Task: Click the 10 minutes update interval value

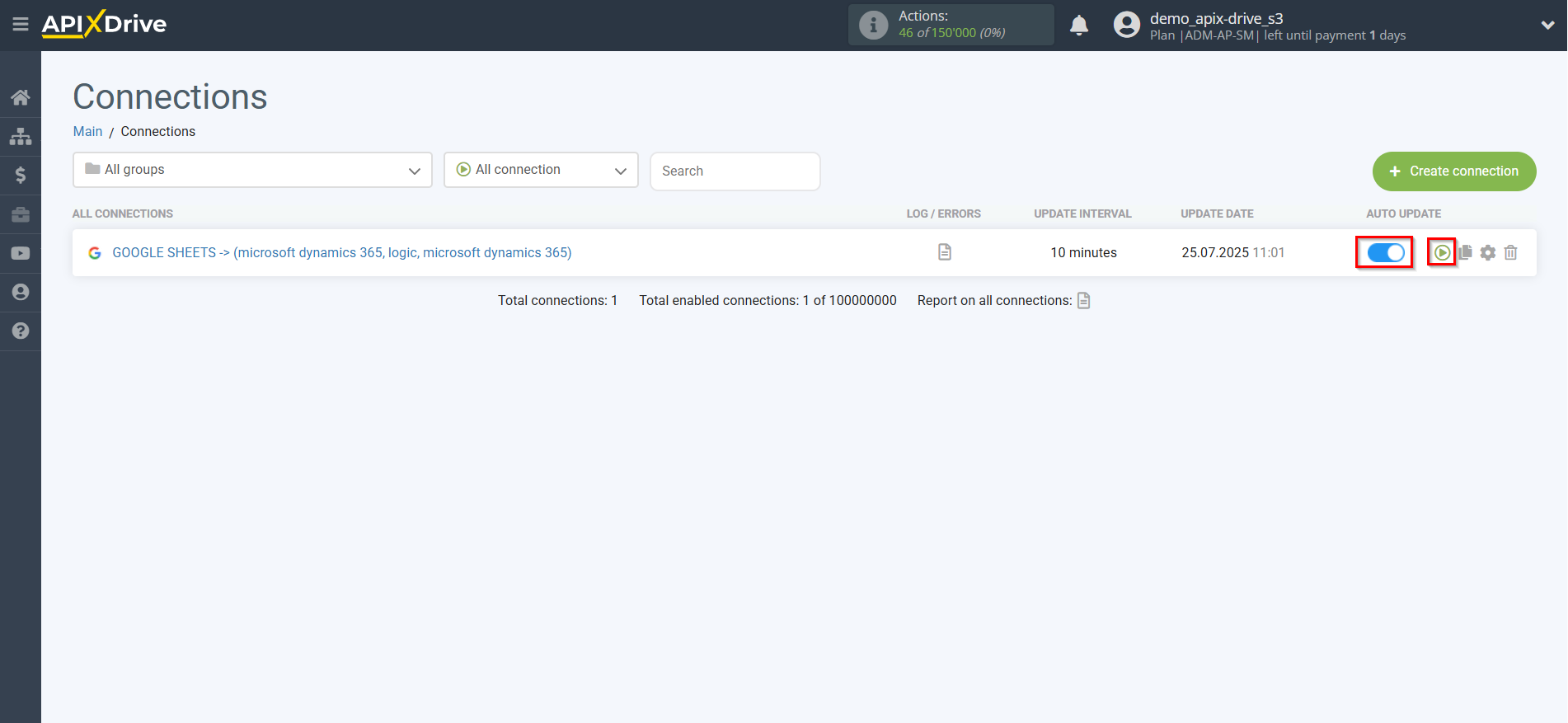Action: tap(1083, 252)
